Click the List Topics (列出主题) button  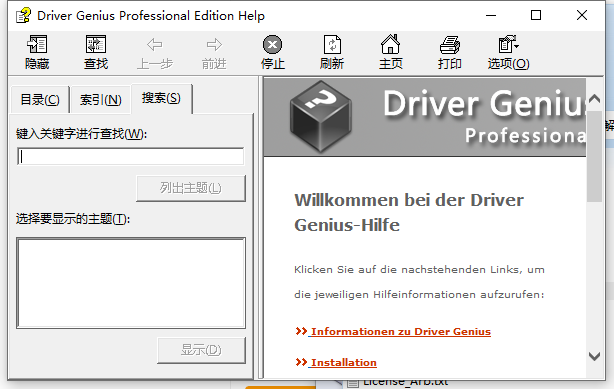[191, 188]
